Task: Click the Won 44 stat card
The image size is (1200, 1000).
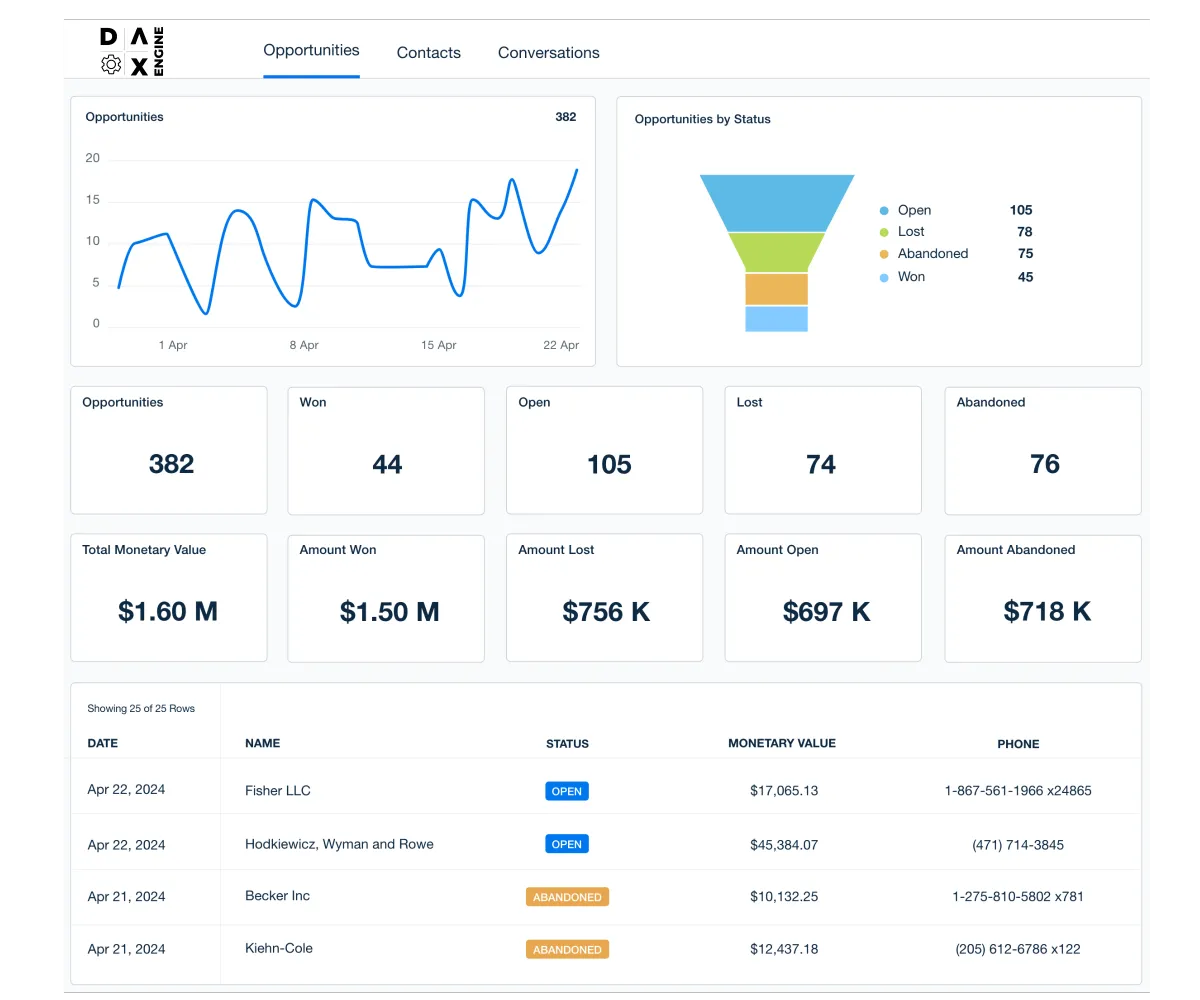Action: point(386,450)
